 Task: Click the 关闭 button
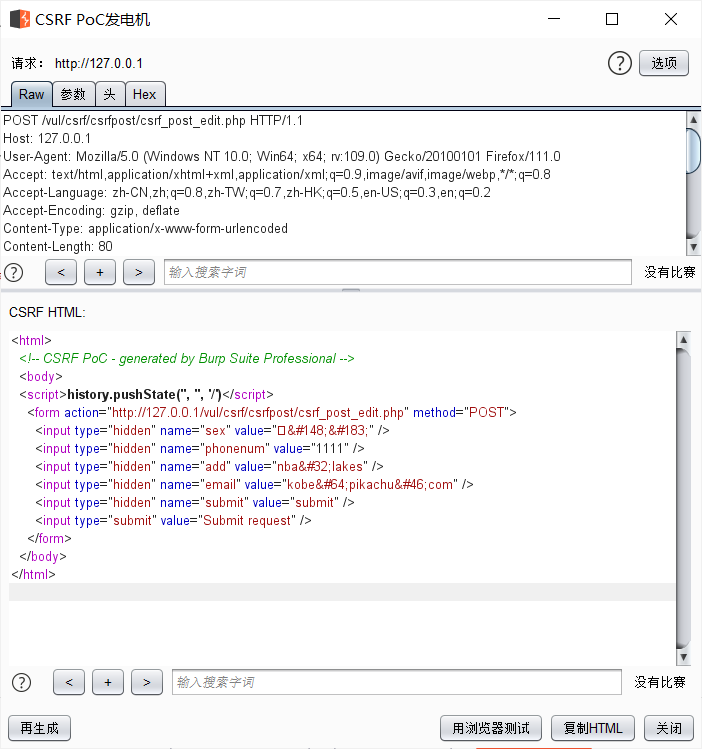coord(669,728)
